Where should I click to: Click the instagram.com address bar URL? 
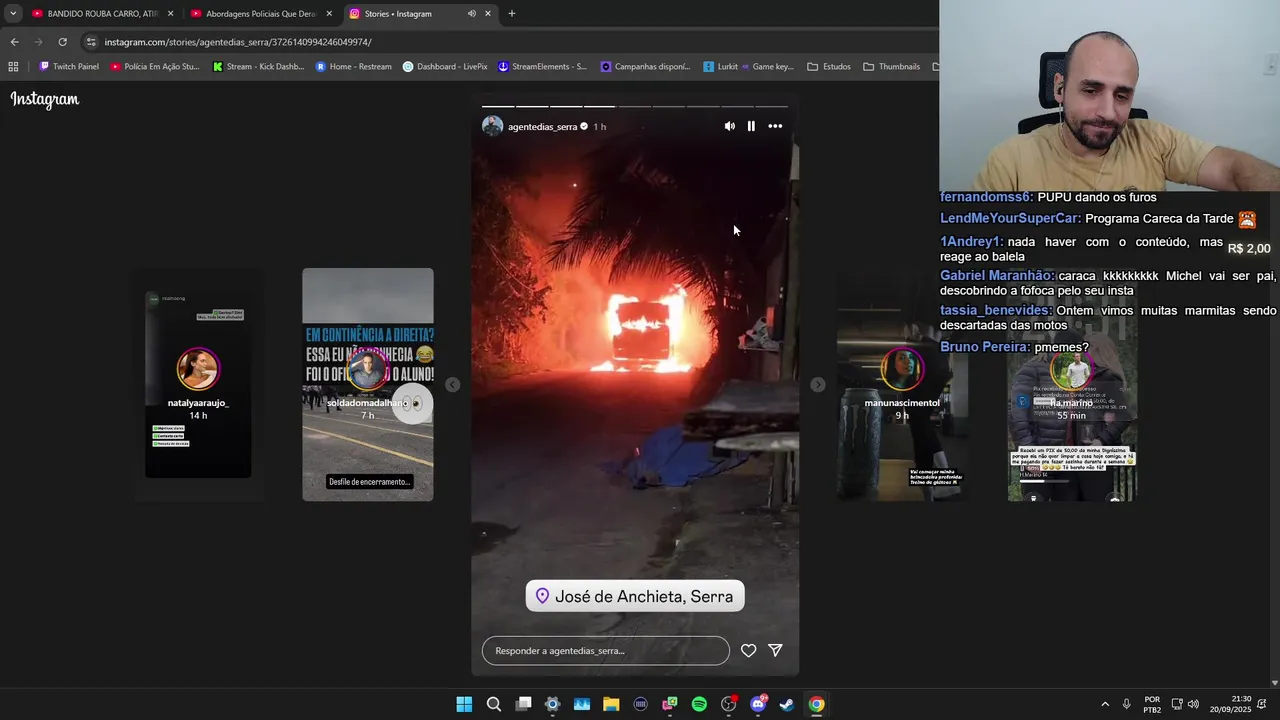238,42
